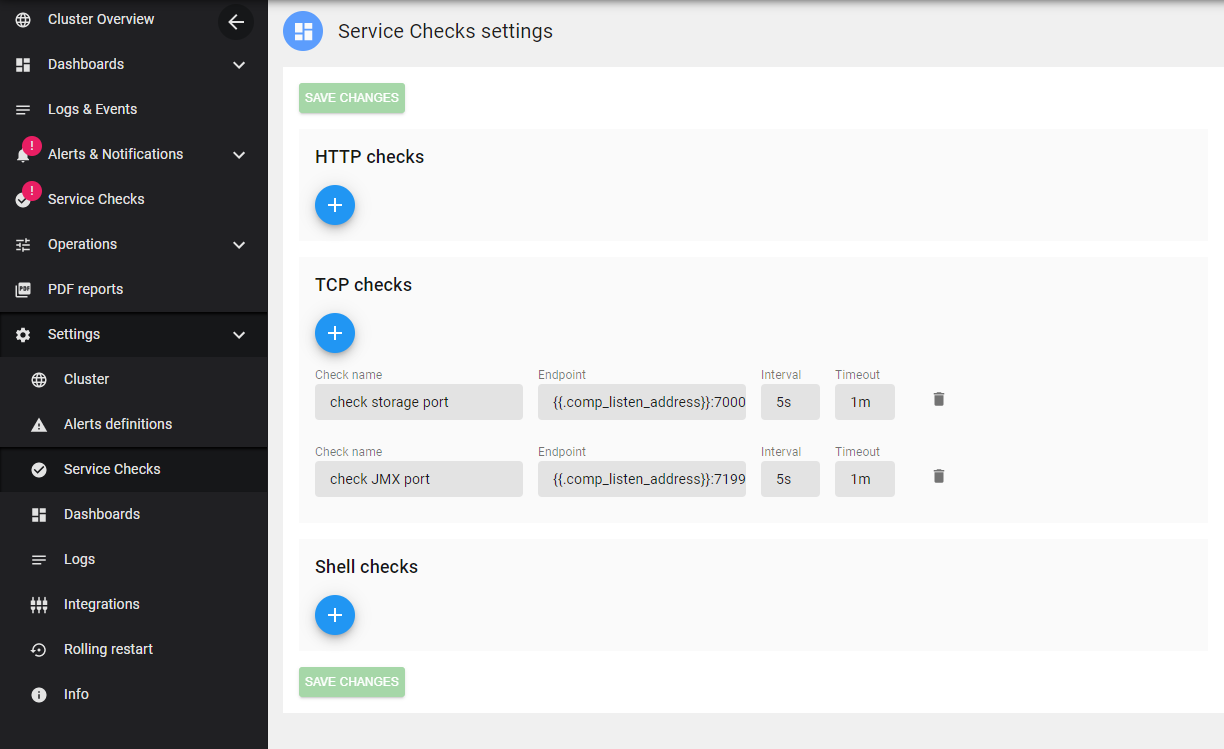Expand the Dashboards menu chevron
The height and width of the screenshot is (749, 1224).
pyautogui.click(x=239, y=65)
